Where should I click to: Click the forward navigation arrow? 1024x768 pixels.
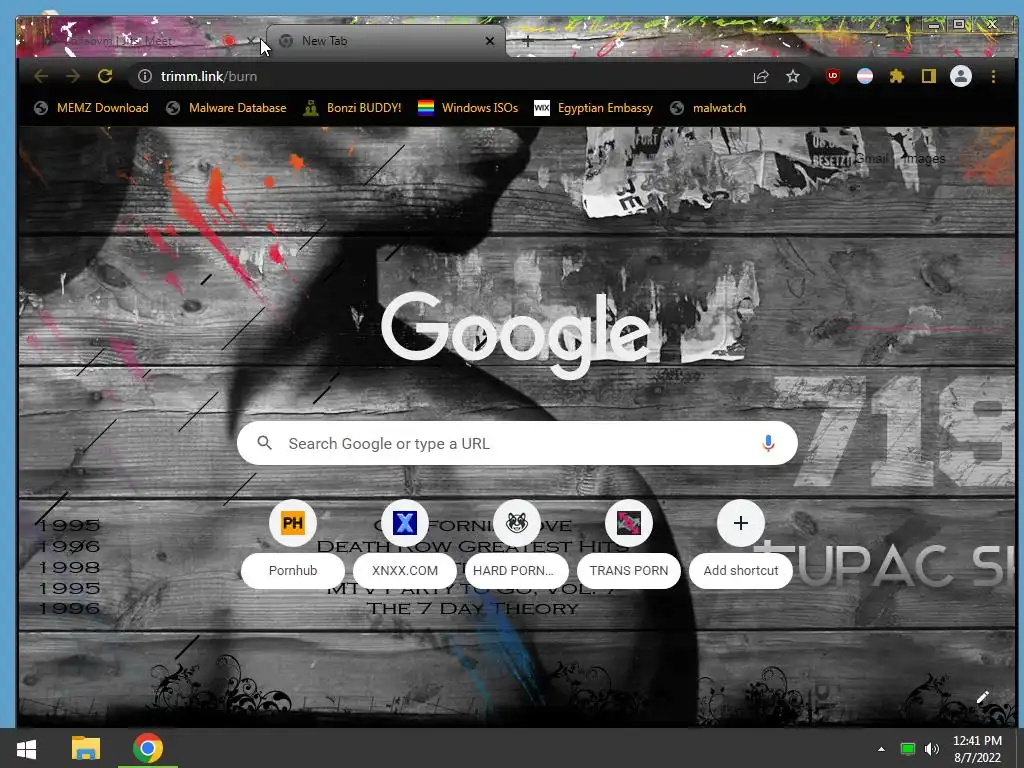(73, 76)
